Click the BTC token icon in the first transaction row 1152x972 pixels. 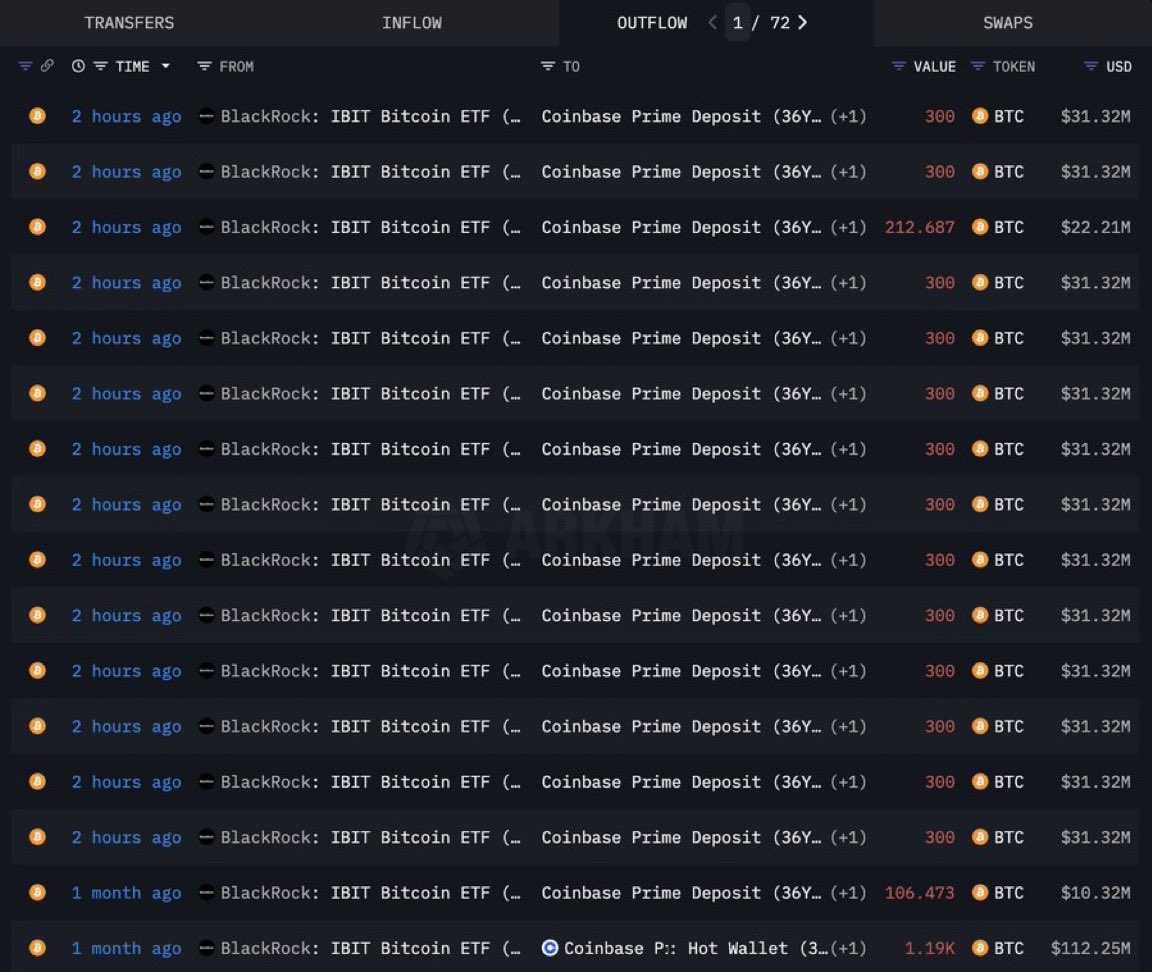pyautogui.click(x=979, y=116)
